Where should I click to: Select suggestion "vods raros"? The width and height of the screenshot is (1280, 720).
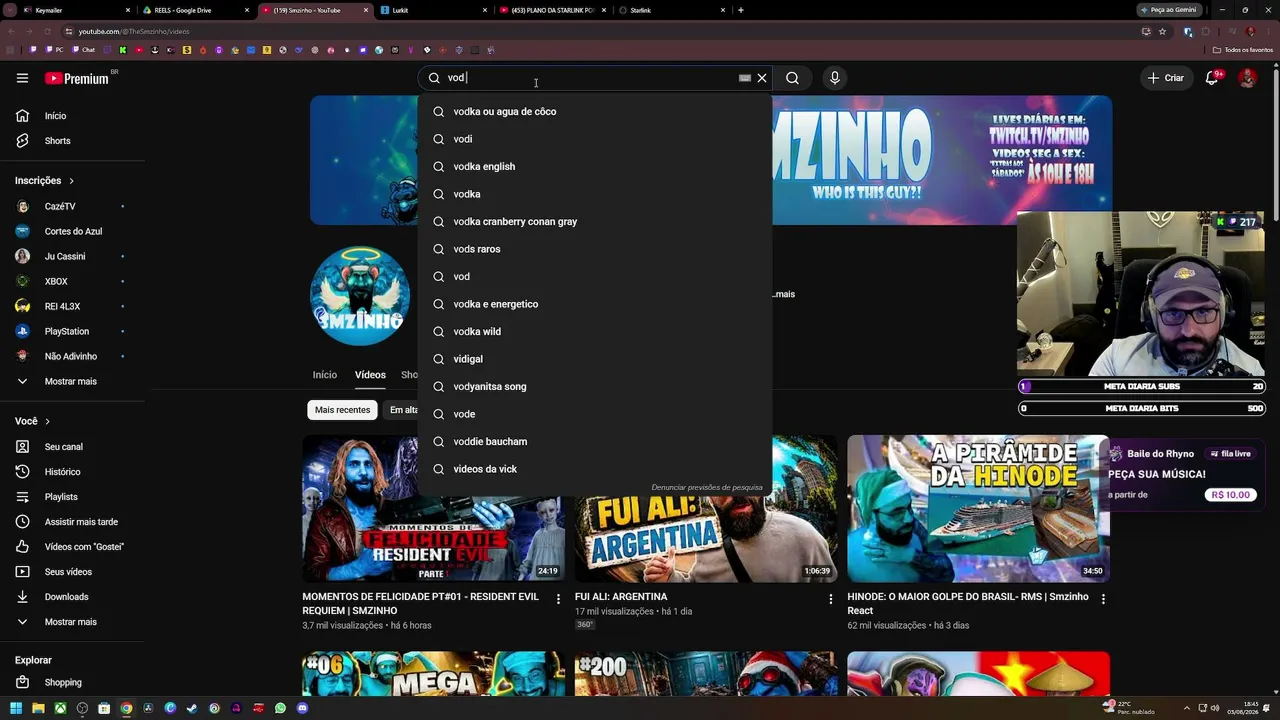point(595,249)
